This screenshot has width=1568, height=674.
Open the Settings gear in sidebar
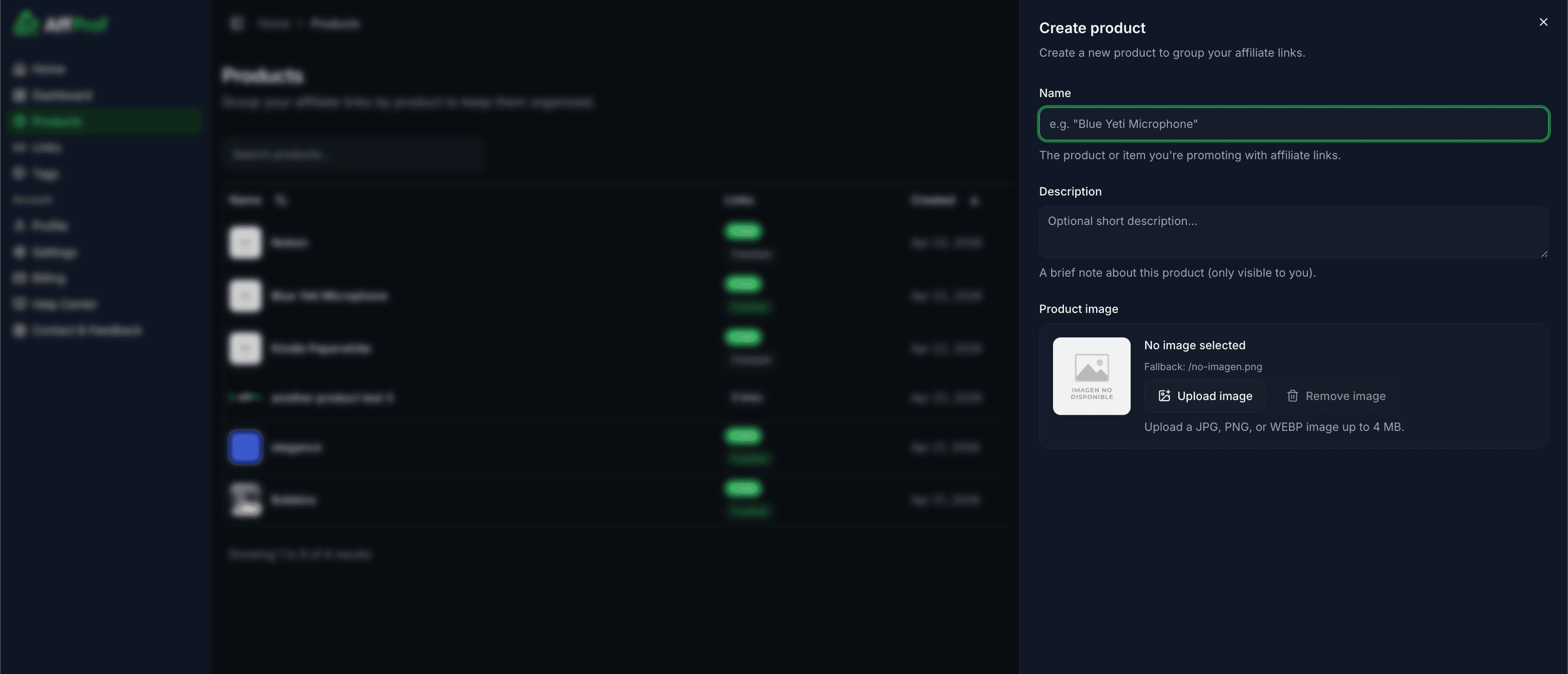[x=20, y=252]
